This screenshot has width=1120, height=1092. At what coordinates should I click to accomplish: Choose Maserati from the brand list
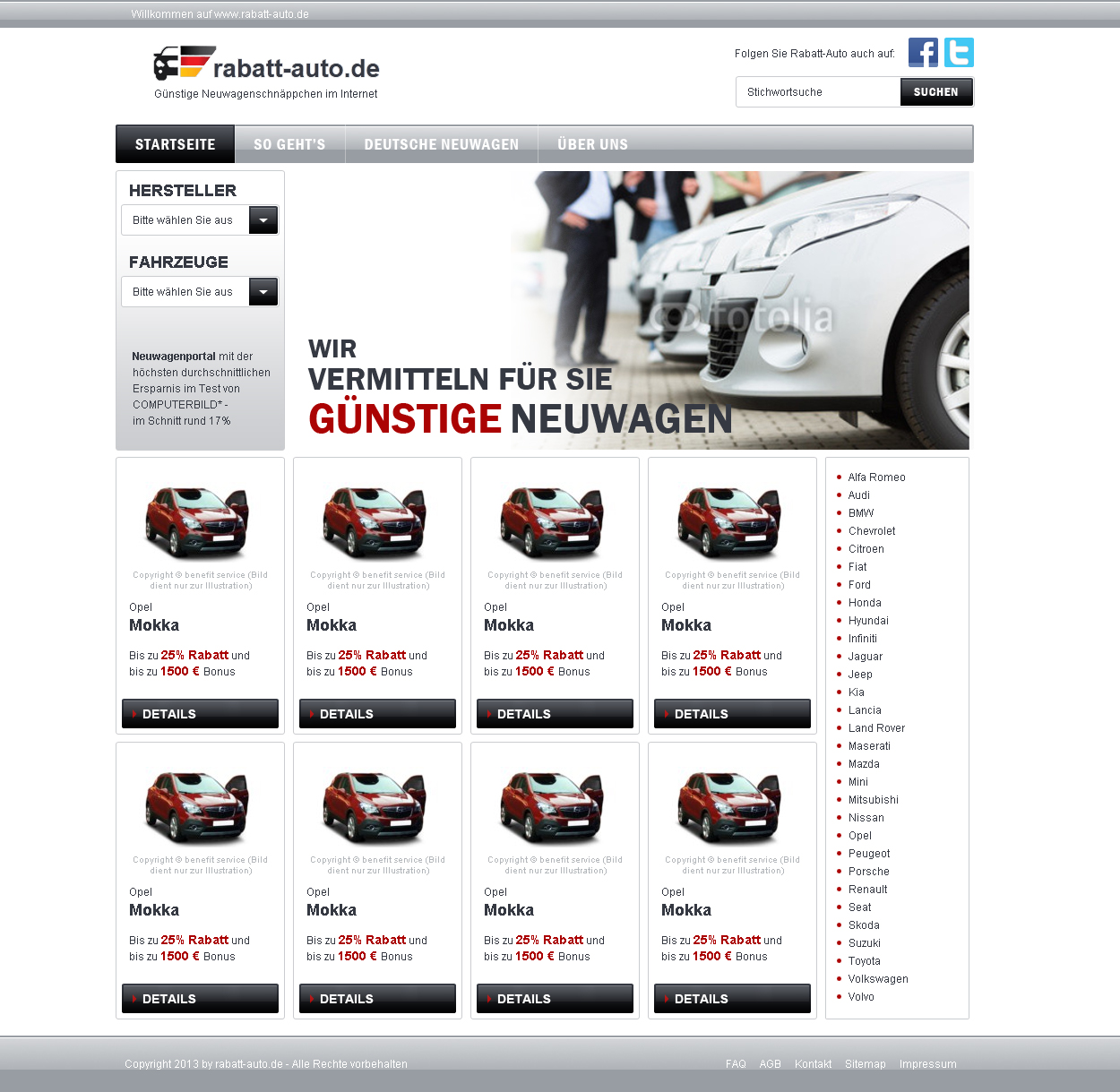coord(869,746)
